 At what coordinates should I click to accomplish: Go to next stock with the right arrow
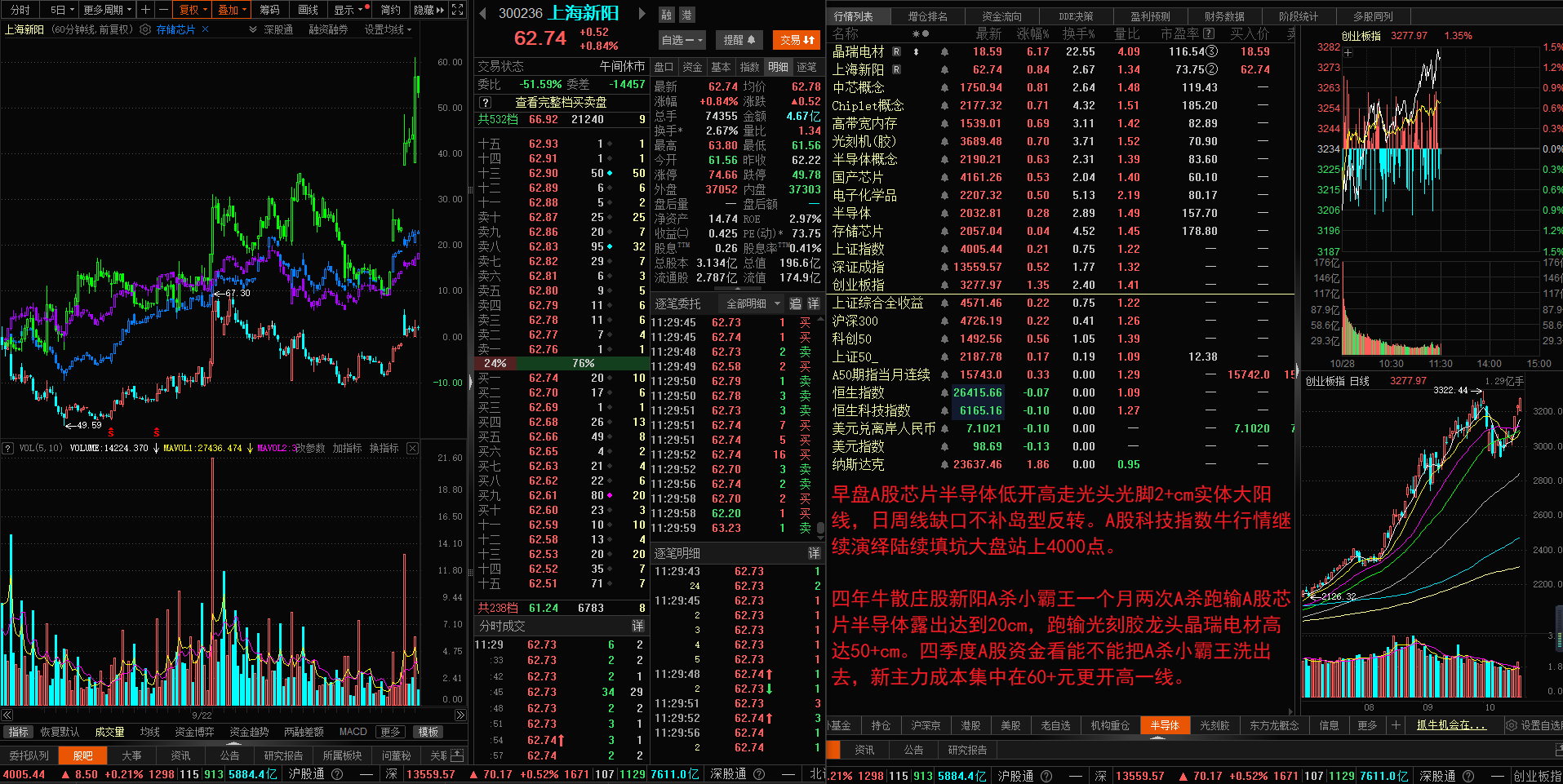pos(642,13)
